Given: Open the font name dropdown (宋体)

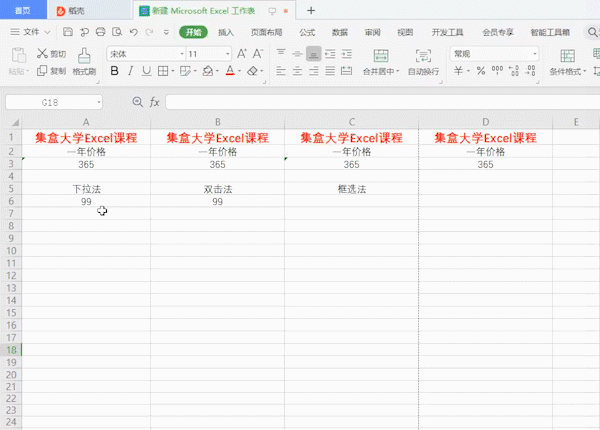Looking at the screenshot, I should coord(182,54).
